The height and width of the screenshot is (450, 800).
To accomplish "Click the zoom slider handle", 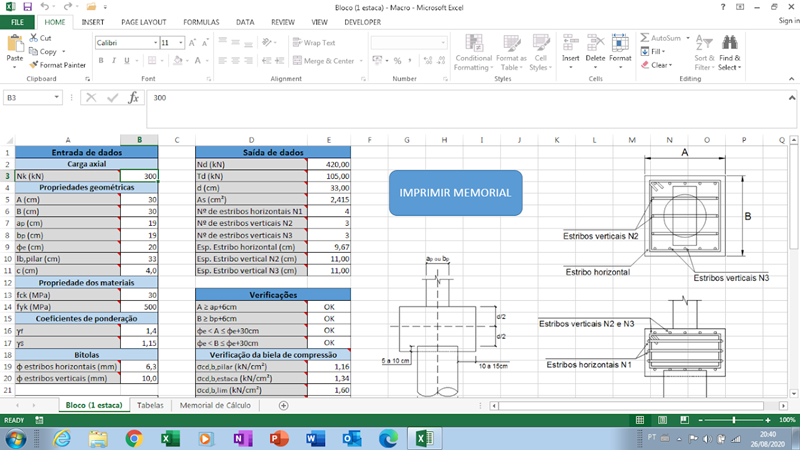I will 734,420.
